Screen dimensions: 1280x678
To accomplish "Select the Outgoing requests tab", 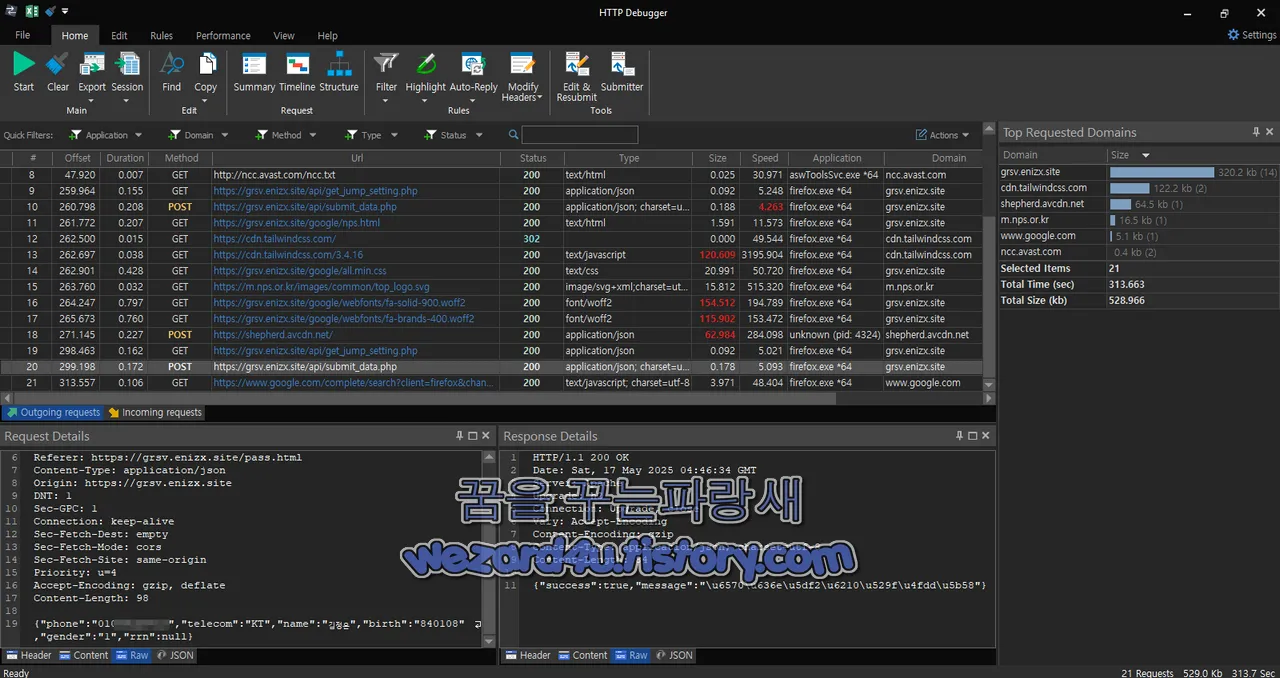I will point(53,412).
